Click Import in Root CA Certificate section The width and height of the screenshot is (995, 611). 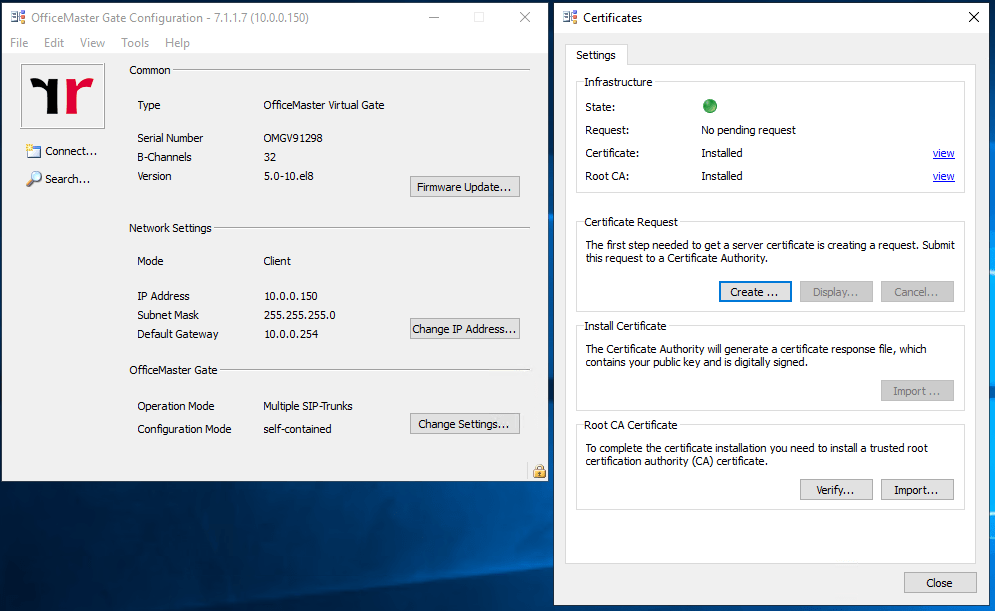tap(917, 490)
